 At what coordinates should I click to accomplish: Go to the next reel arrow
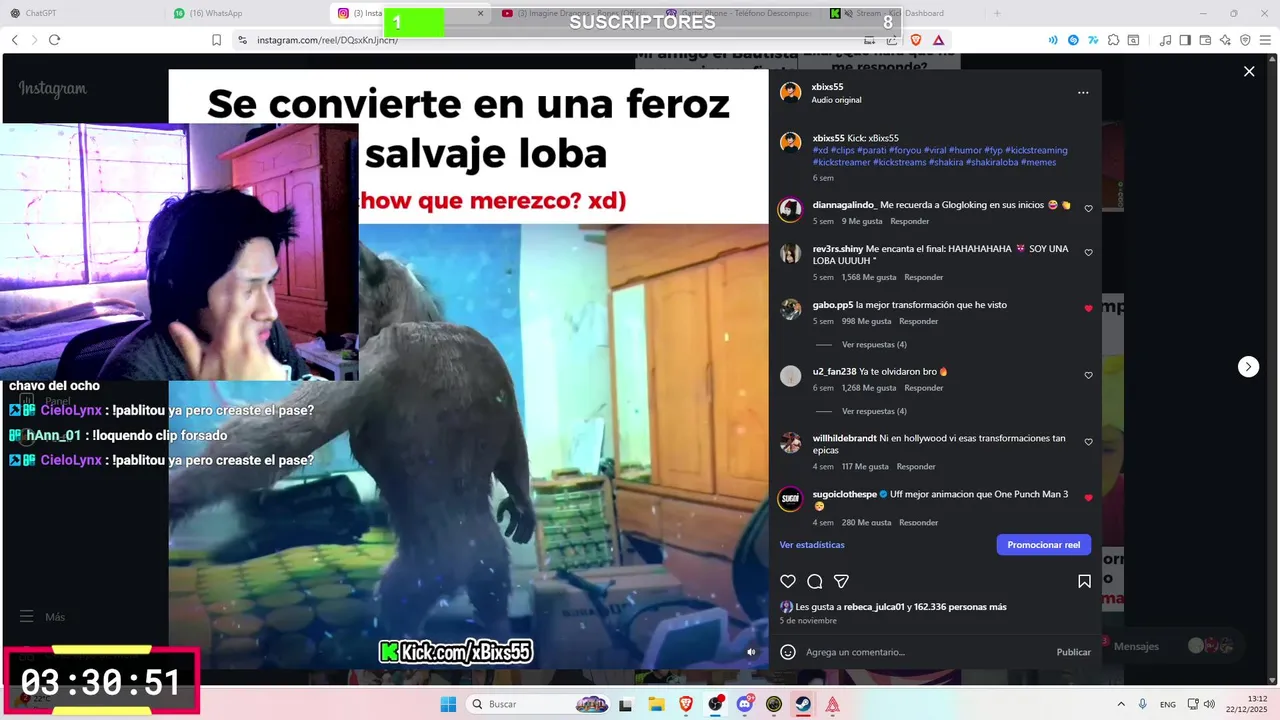pos(1248,367)
